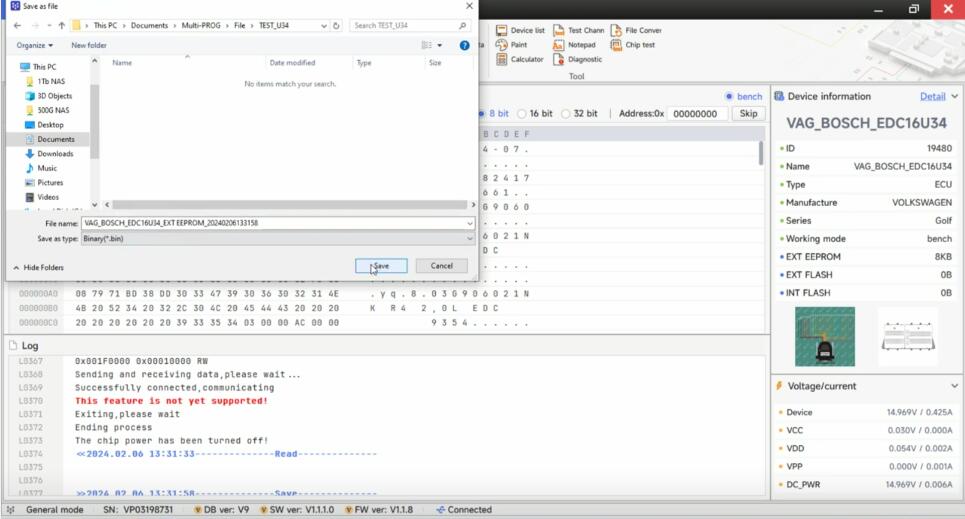Open 3D Objects in the folder tree

tap(48, 96)
